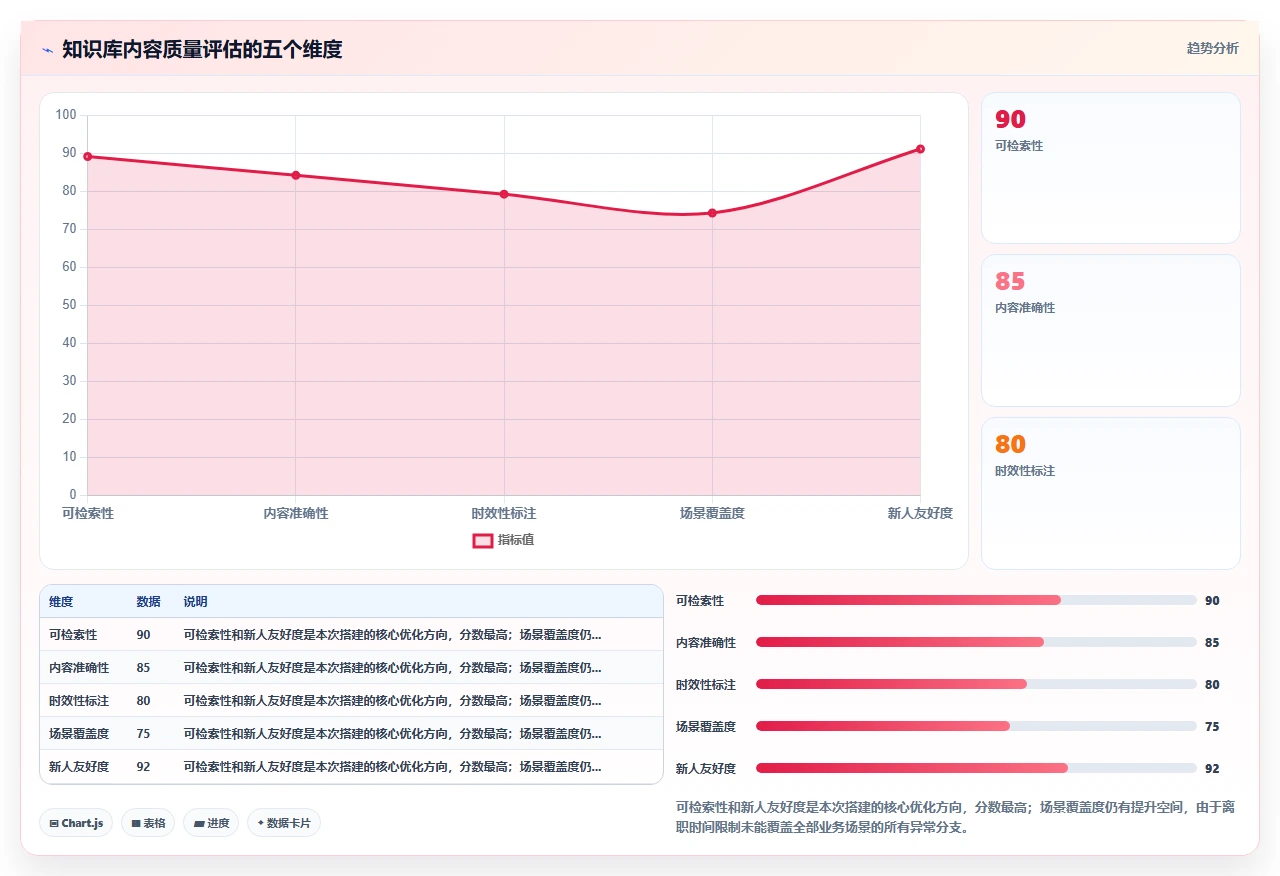Click the dashboard title 知识库内容质量评估的五个维度
Screen dimensions: 1280x876
tap(202, 50)
